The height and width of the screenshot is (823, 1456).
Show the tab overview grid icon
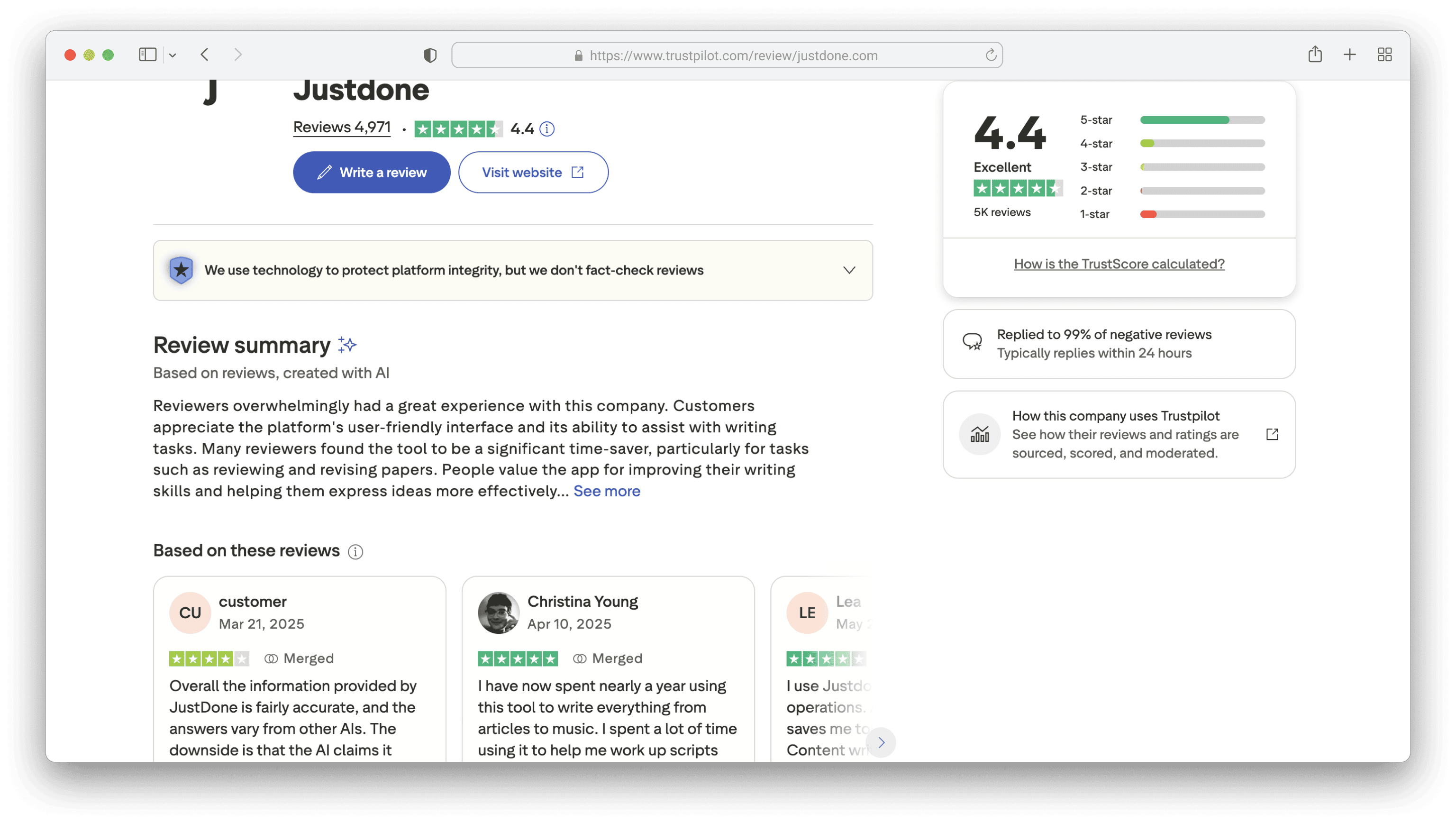[x=1385, y=55]
